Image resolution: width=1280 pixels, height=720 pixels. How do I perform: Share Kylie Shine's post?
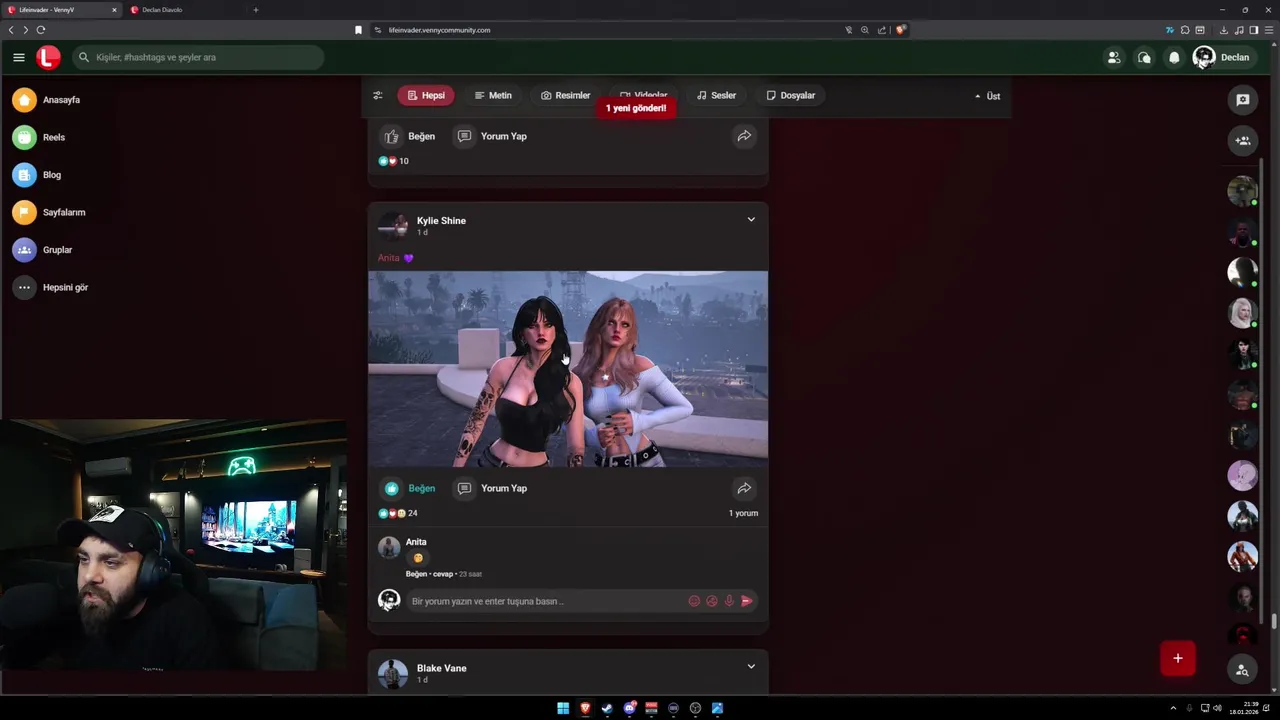tap(744, 488)
